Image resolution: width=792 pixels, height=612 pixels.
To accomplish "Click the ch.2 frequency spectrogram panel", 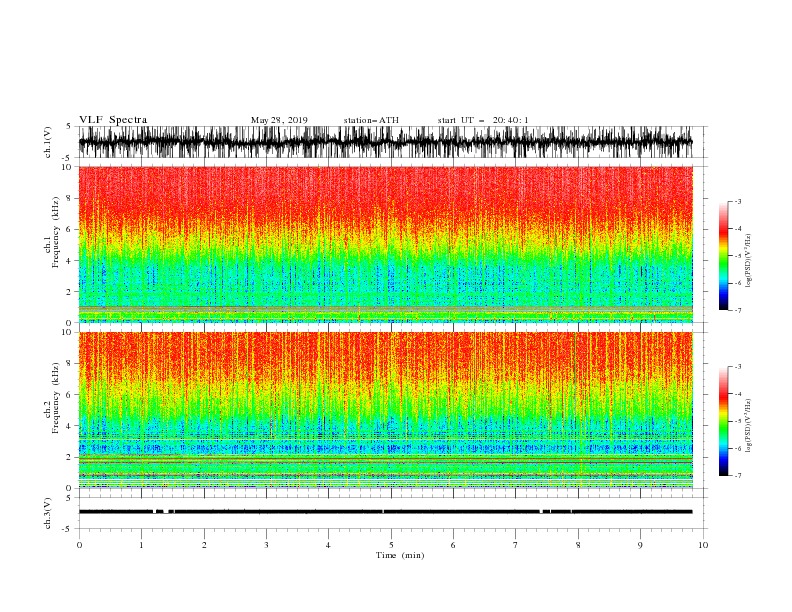I will [x=385, y=410].
